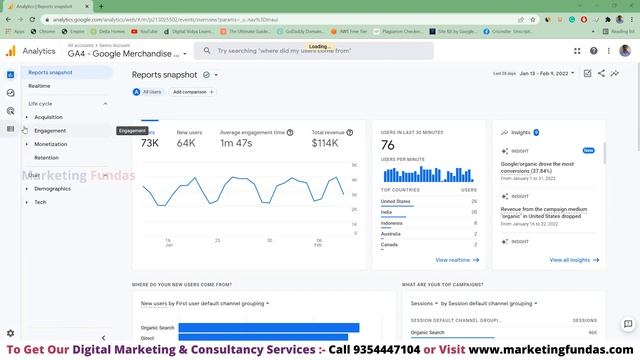This screenshot has height=360, width=640.
Task: Open the Reading list bookmark button
Action: pyautogui.click(x=619, y=31)
